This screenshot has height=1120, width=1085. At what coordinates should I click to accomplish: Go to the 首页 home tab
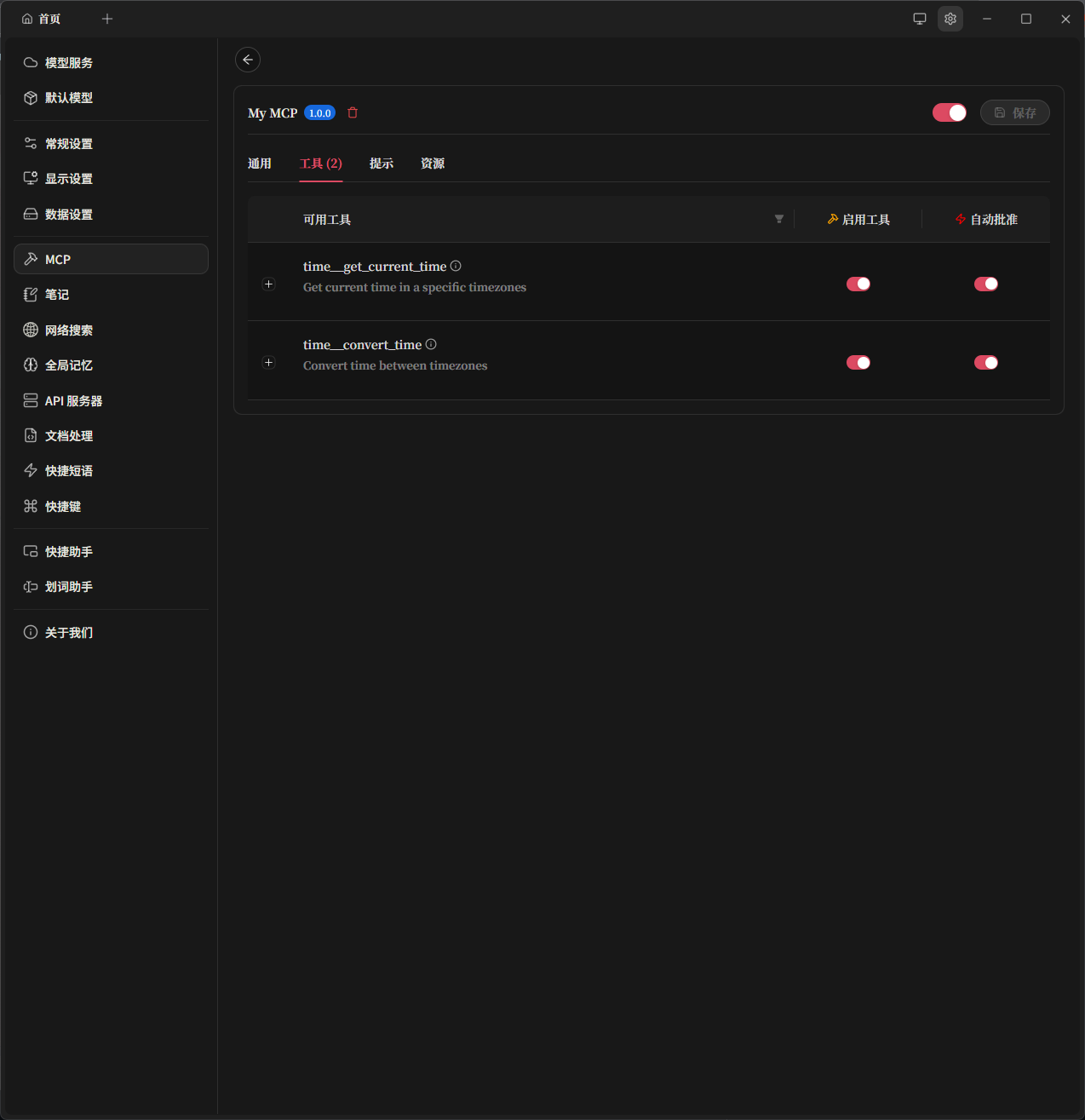pos(42,19)
